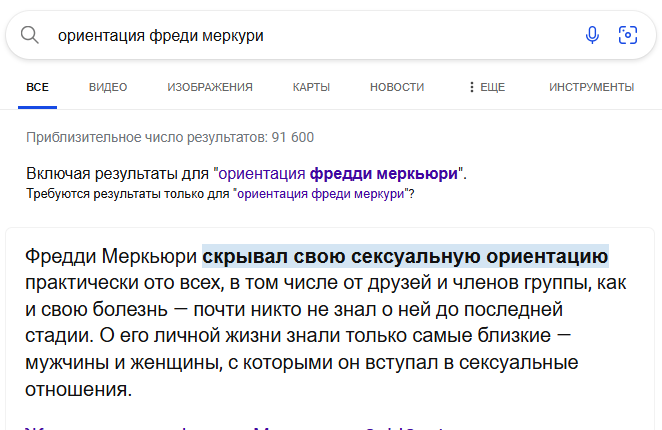Click the magnifying glass search icon

[x=30, y=36]
